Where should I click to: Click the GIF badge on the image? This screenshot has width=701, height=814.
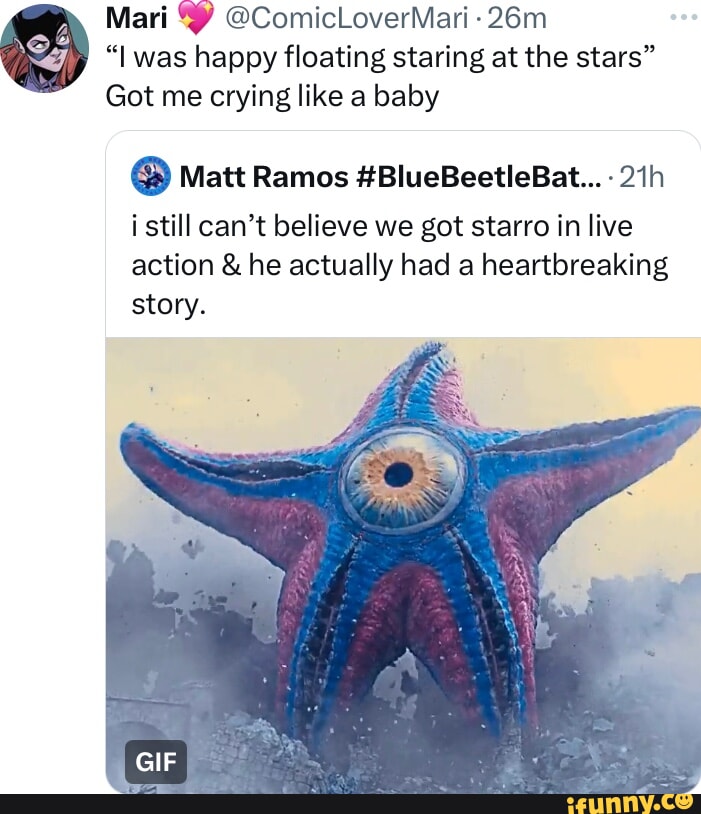coord(157,761)
